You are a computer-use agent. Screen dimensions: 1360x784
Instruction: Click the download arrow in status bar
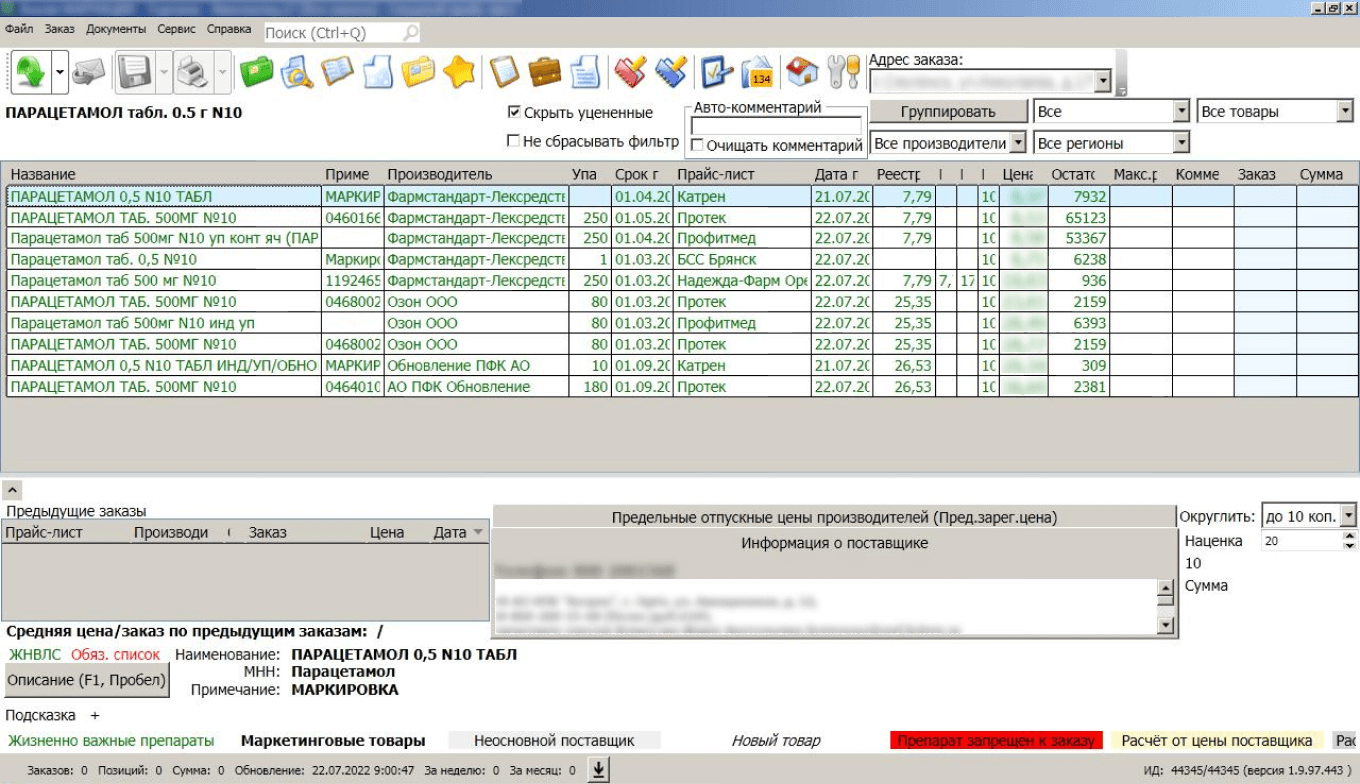[597, 769]
